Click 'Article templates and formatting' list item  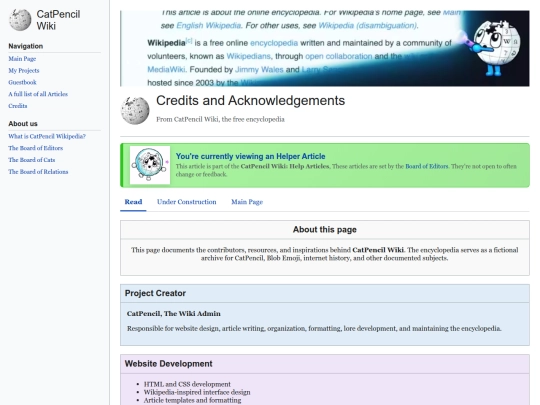click(x=193, y=400)
